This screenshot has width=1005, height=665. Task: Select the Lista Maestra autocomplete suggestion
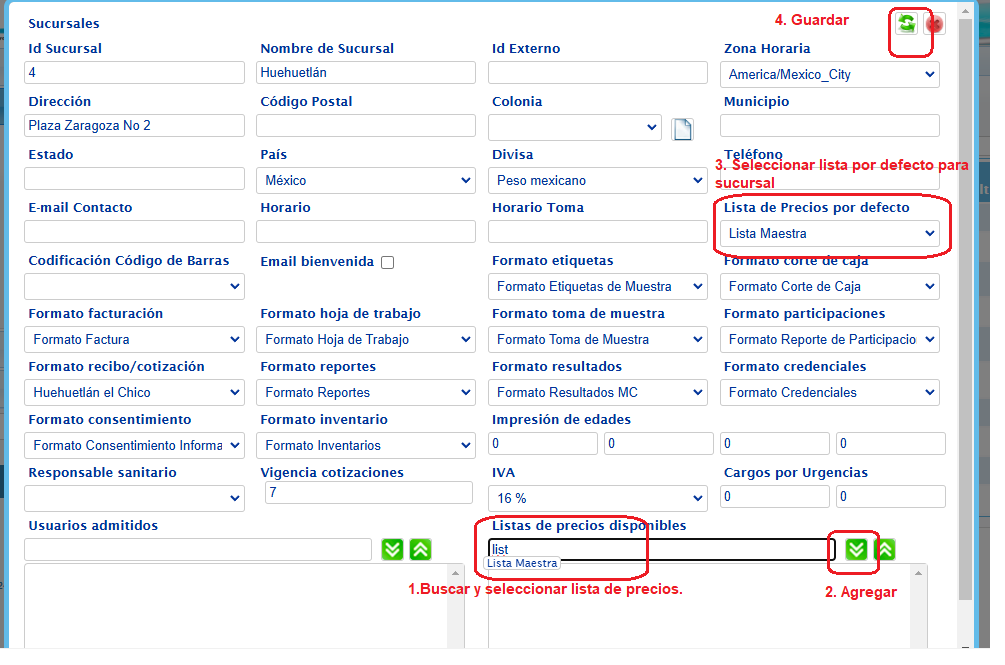click(x=522, y=563)
